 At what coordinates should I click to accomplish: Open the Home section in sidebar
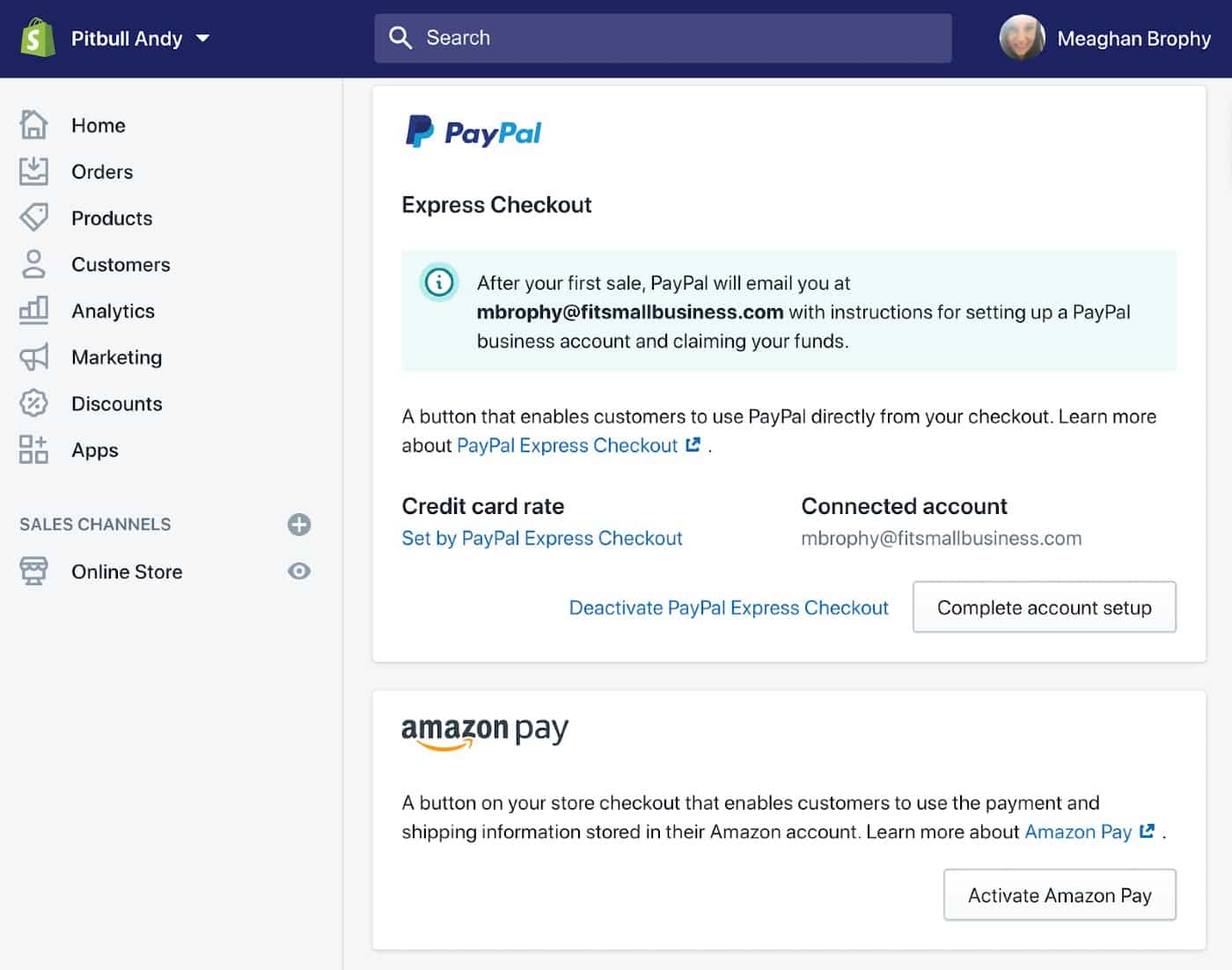(x=98, y=125)
